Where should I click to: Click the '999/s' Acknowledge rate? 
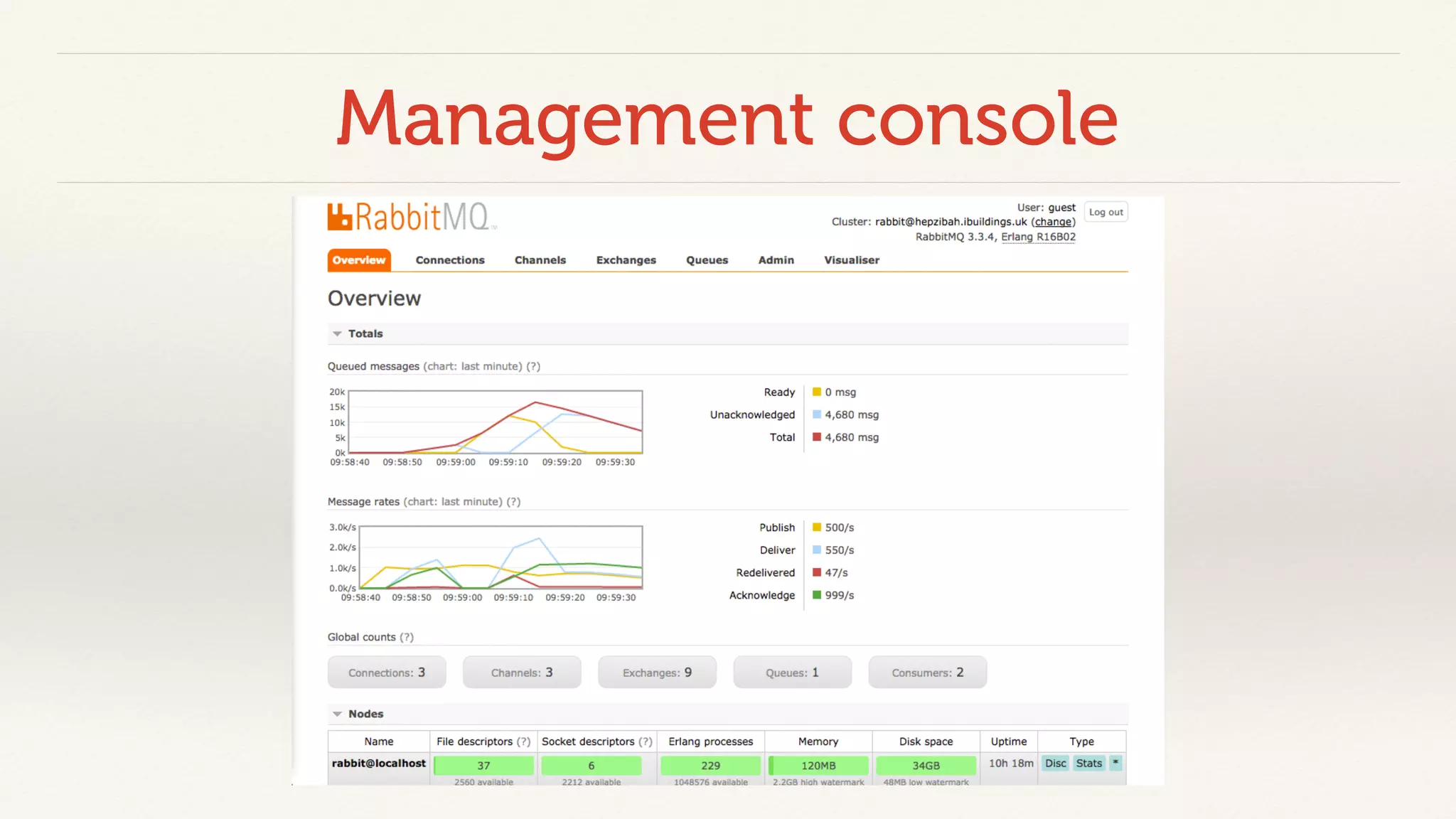pos(840,595)
